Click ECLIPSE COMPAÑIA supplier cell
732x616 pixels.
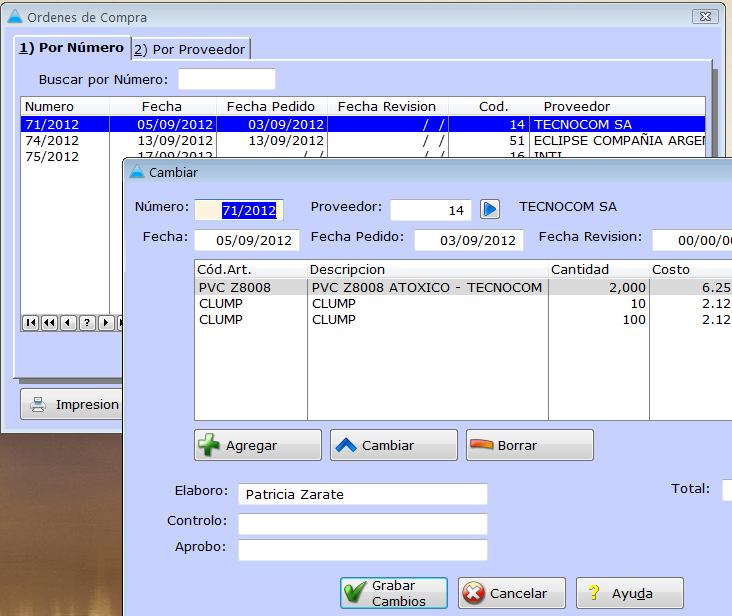pyautogui.click(x=619, y=140)
